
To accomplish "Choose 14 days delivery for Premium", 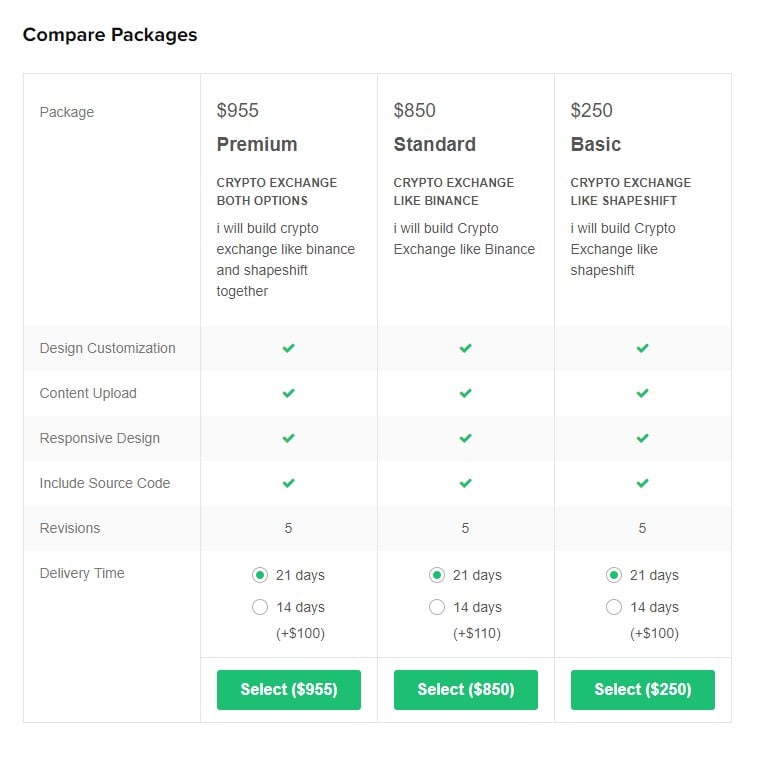I will [x=260, y=607].
